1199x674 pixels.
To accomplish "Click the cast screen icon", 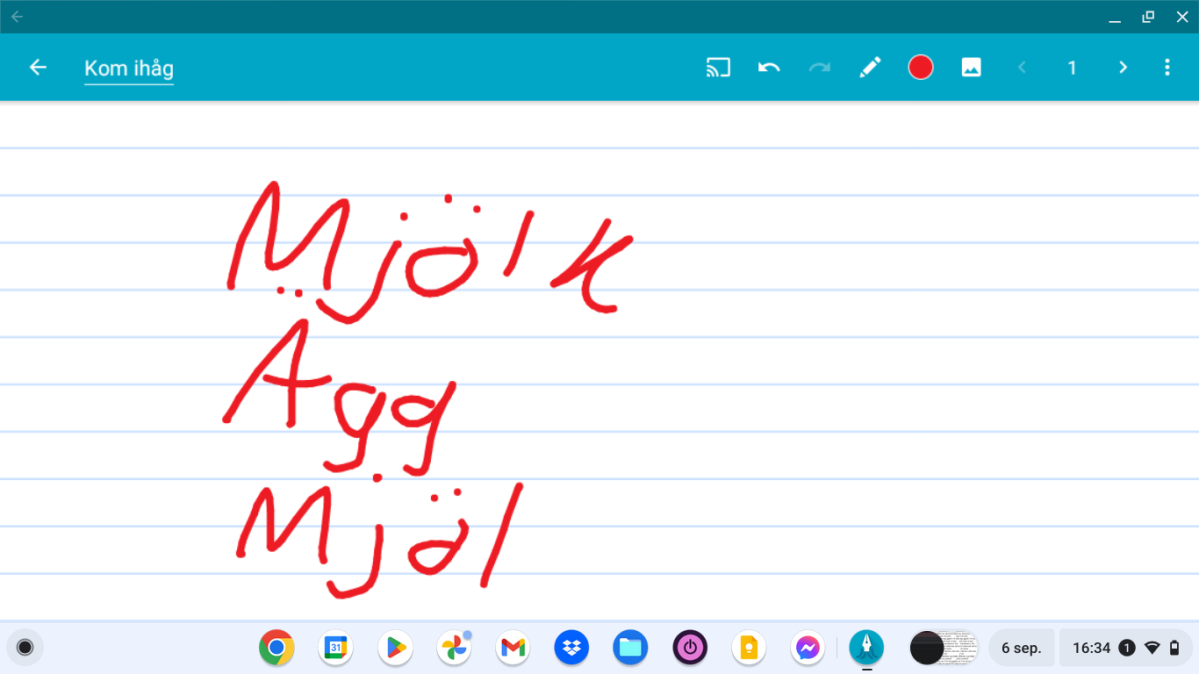I will pos(718,68).
